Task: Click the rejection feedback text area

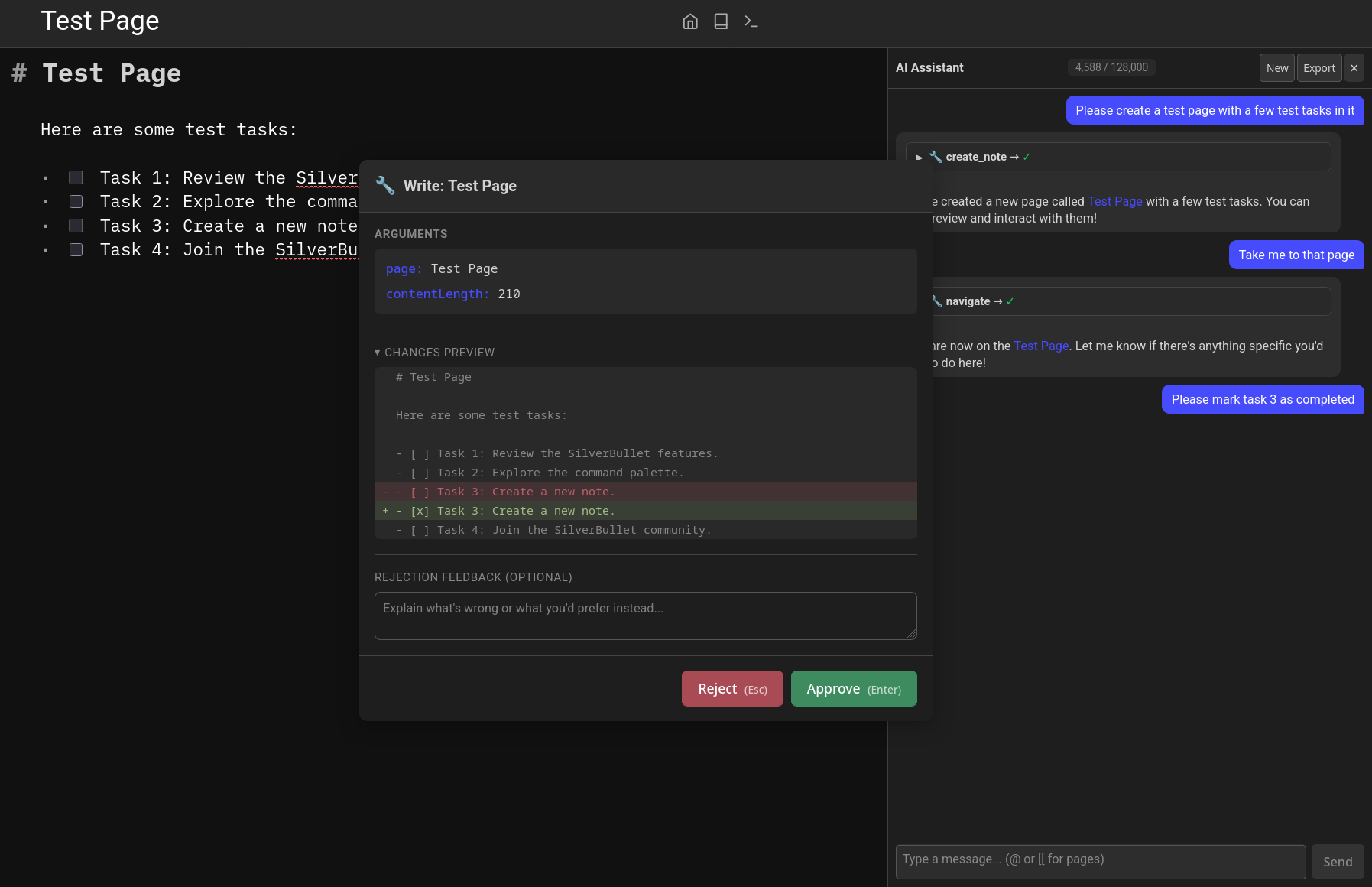Action: (645, 616)
